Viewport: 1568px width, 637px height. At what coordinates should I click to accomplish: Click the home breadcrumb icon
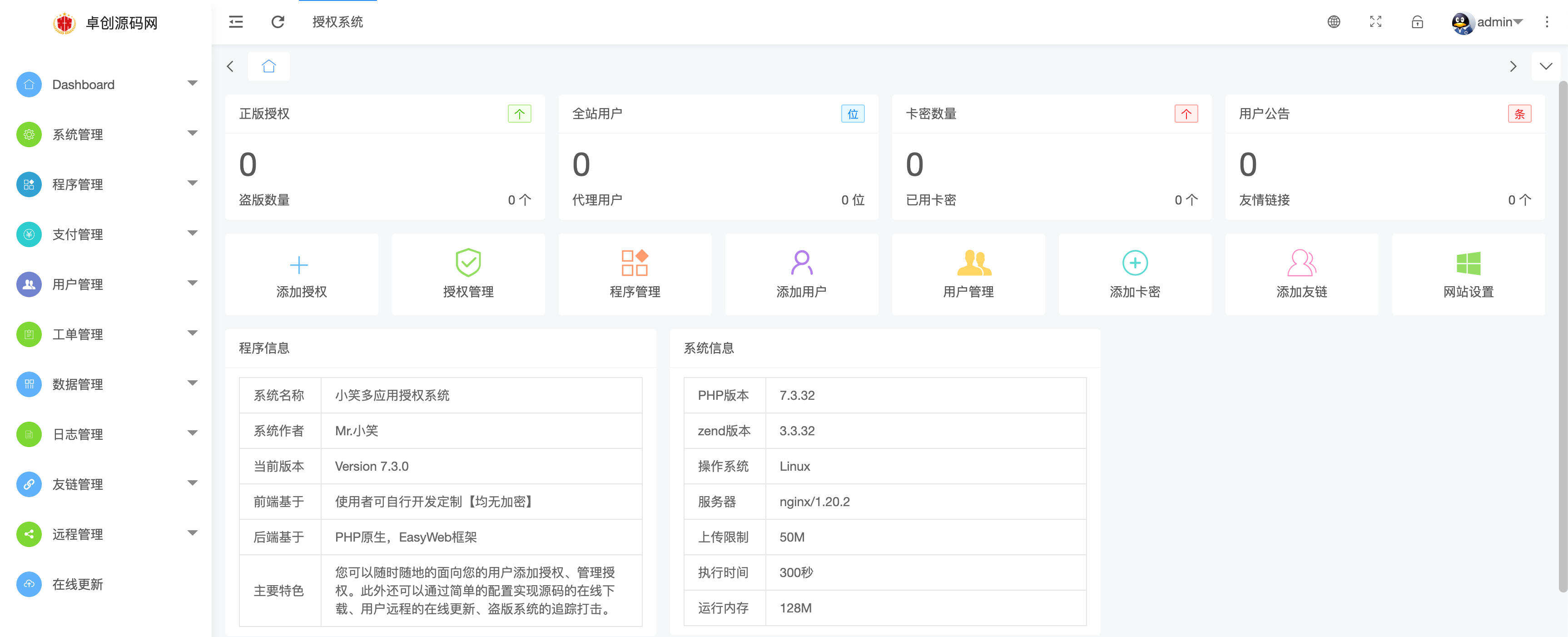coord(268,66)
